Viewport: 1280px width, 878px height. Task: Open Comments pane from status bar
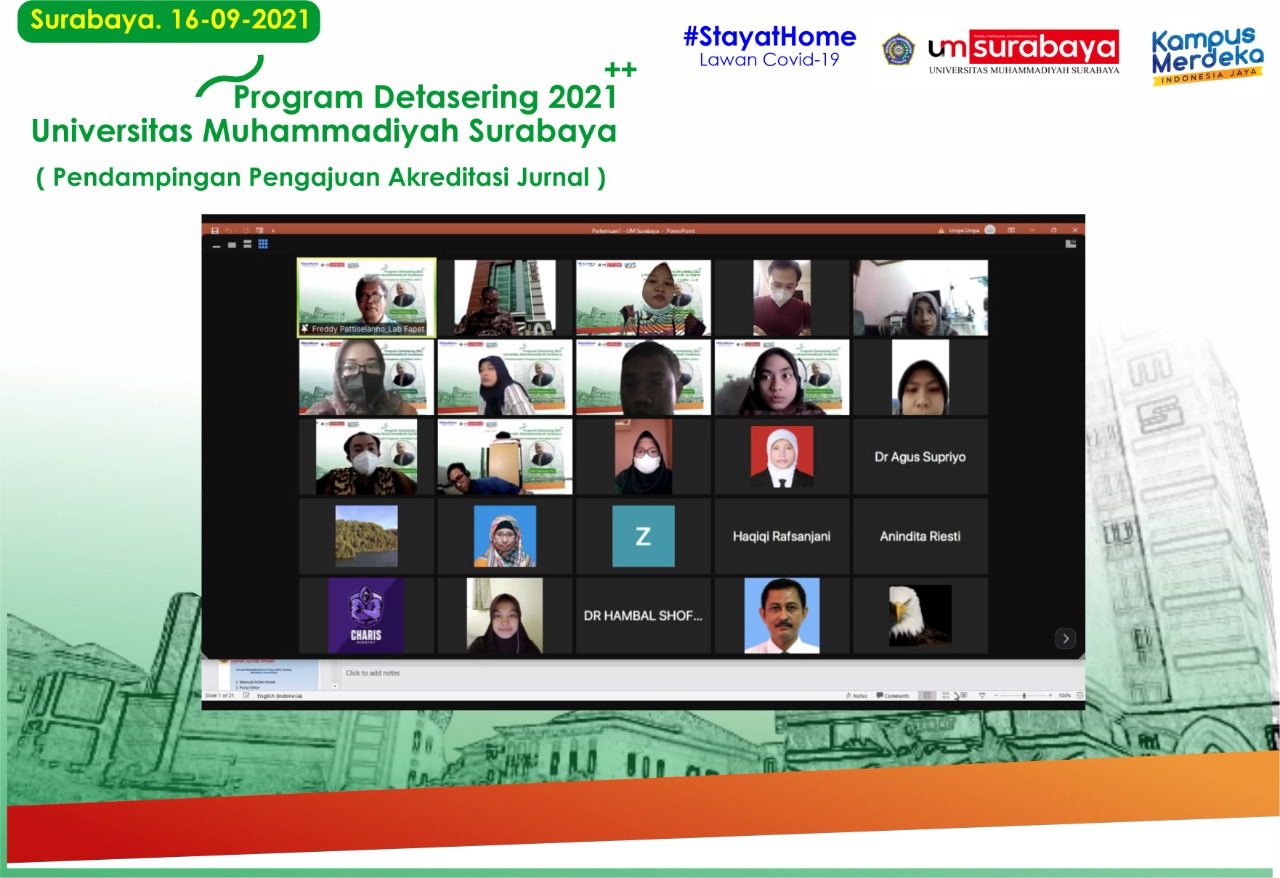coord(893,695)
